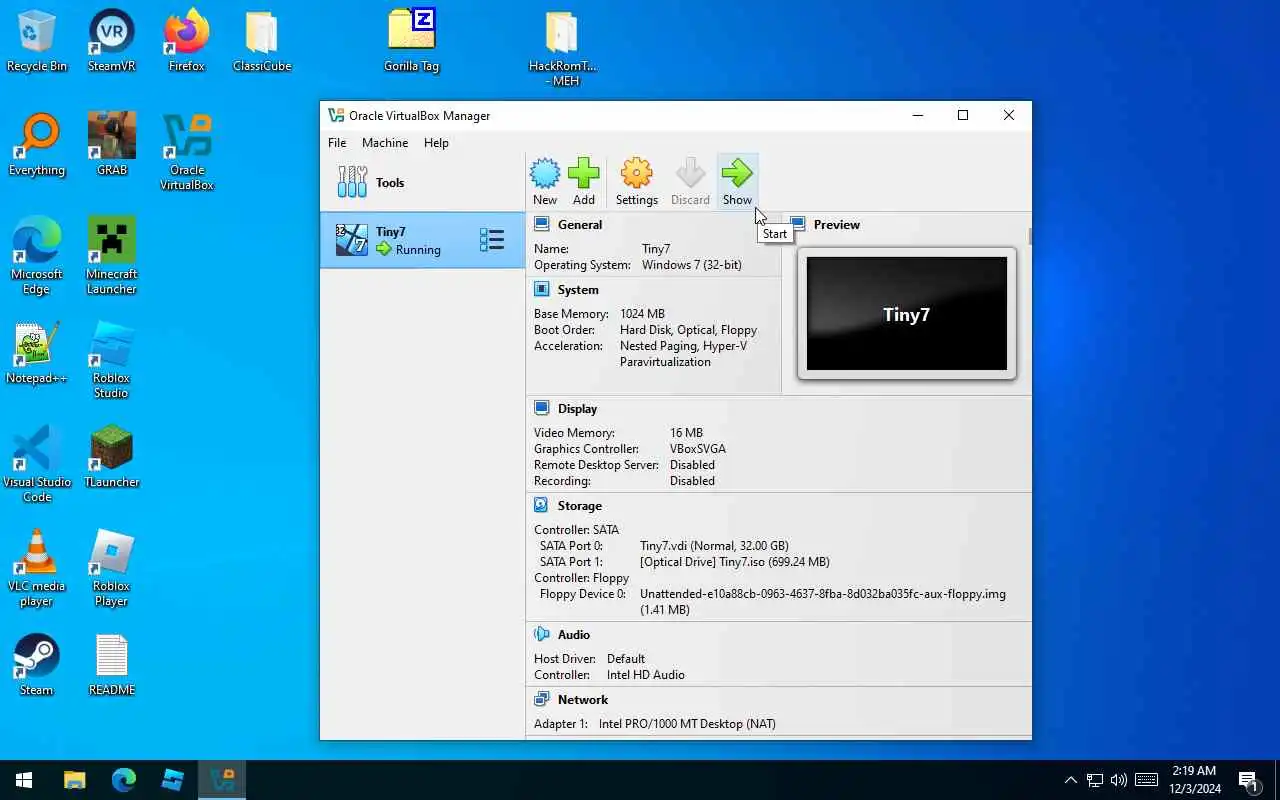Image resolution: width=1280 pixels, height=800 pixels.
Task: Click the Audio section speaker icon
Action: click(542, 634)
